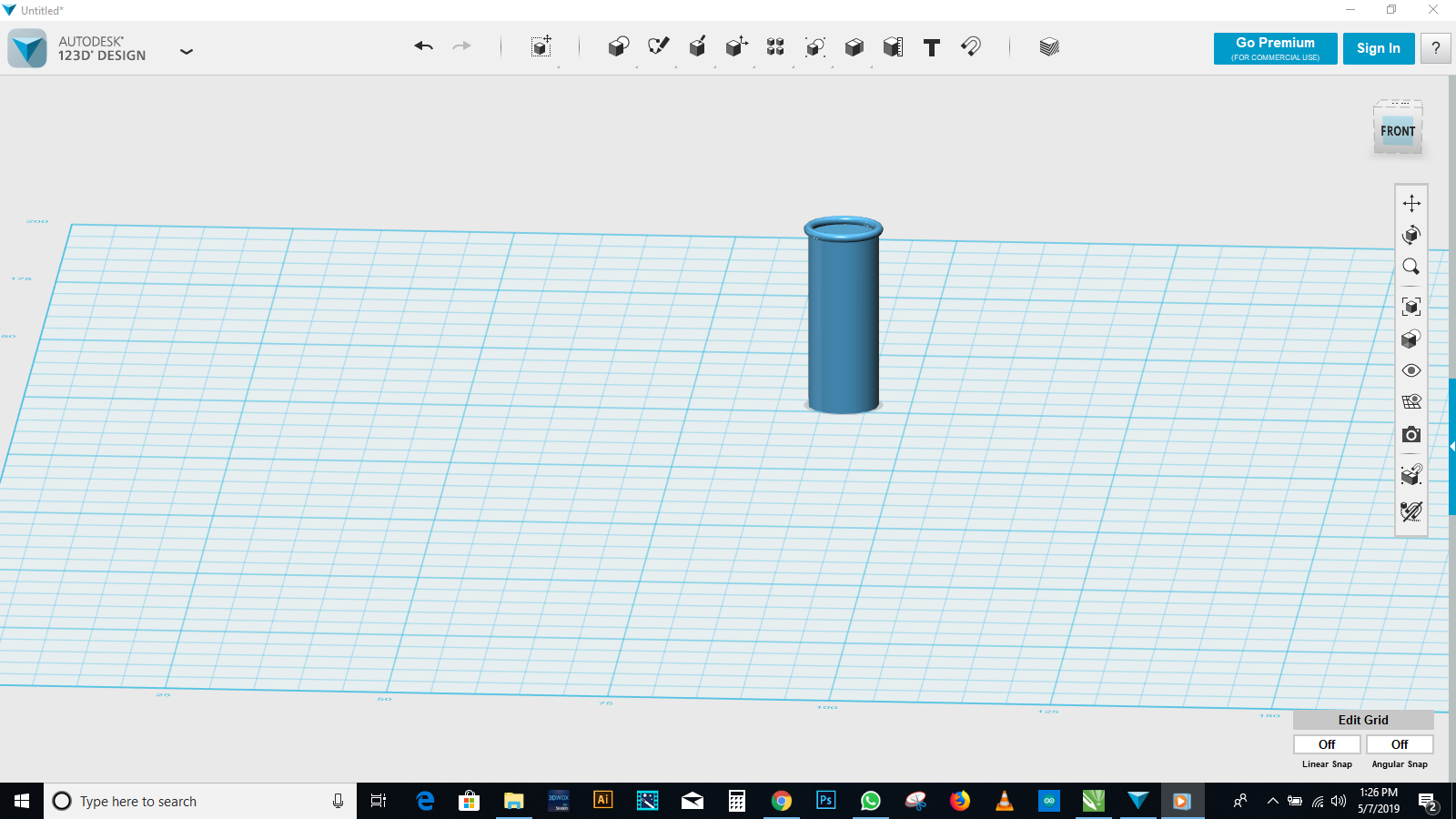Open Google Chrome from taskbar
Screen dimensions: 1456x819
tap(781, 801)
